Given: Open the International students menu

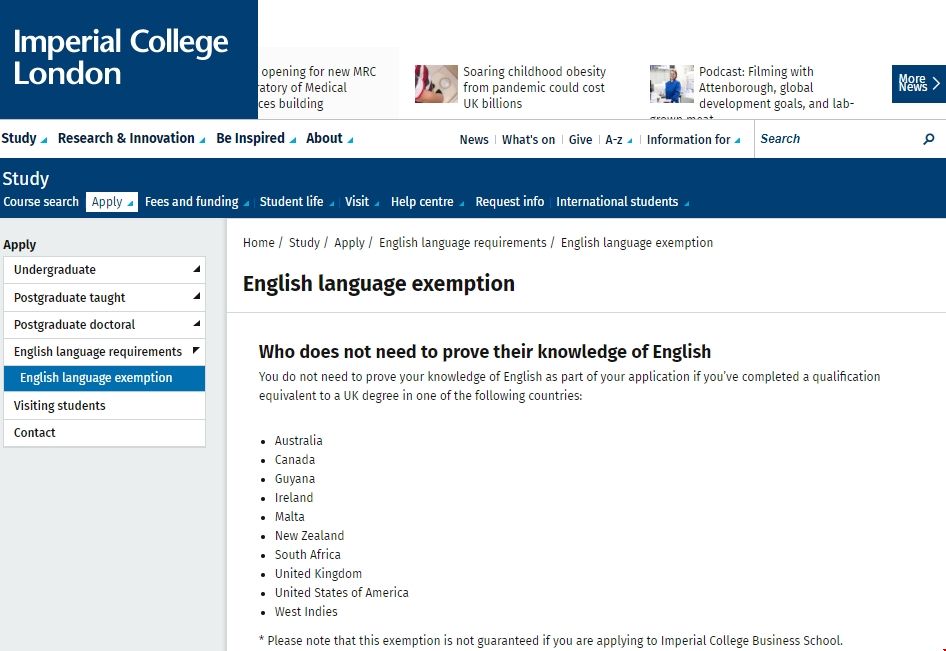Looking at the screenshot, I should coord(622,202).
